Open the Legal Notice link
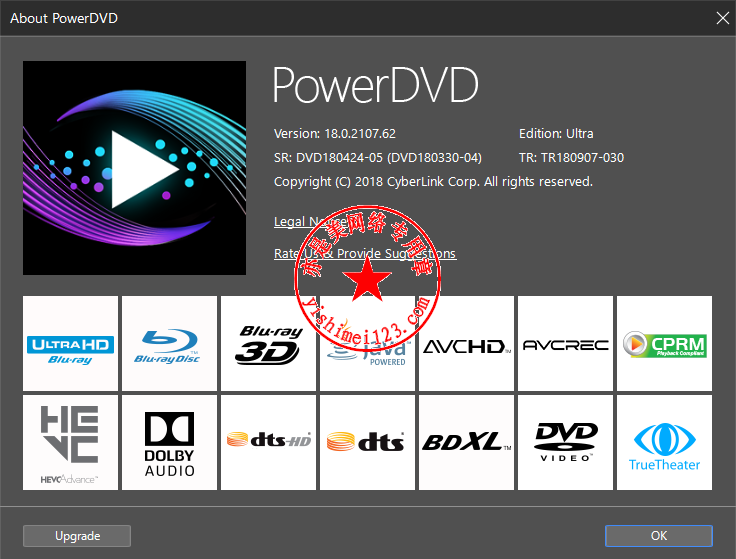This screenshot has height=559, width=736. [x=310, y=221]
